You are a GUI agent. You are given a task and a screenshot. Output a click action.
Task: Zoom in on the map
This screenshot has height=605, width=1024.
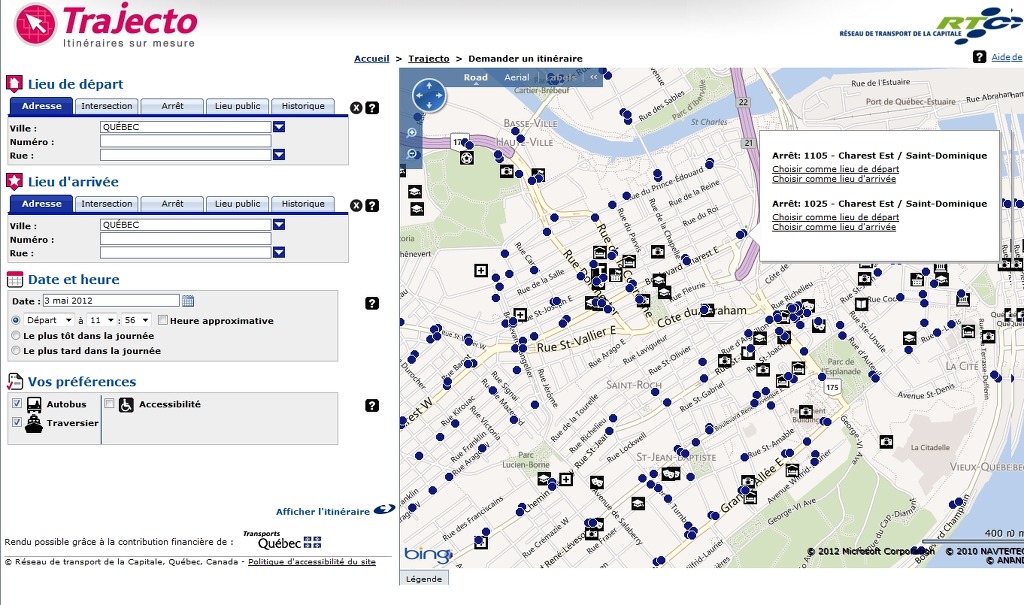point(412,133)
